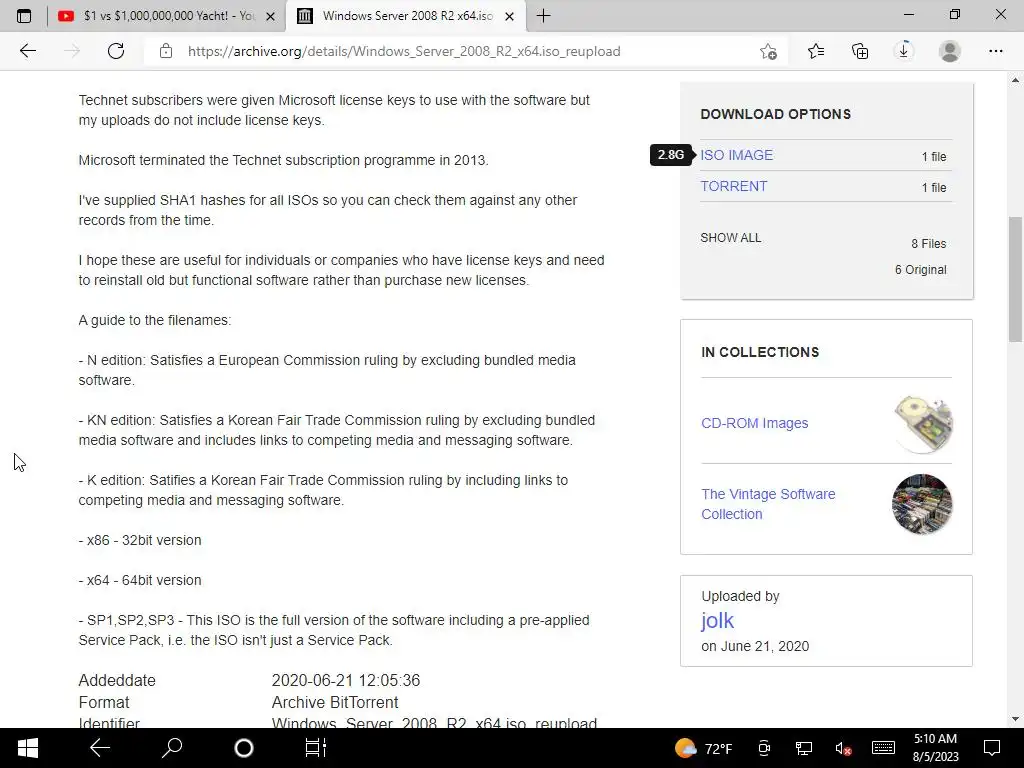
Task: Focus the archive.org address bar
Action: pyautogui.click(x=404, y=51)
